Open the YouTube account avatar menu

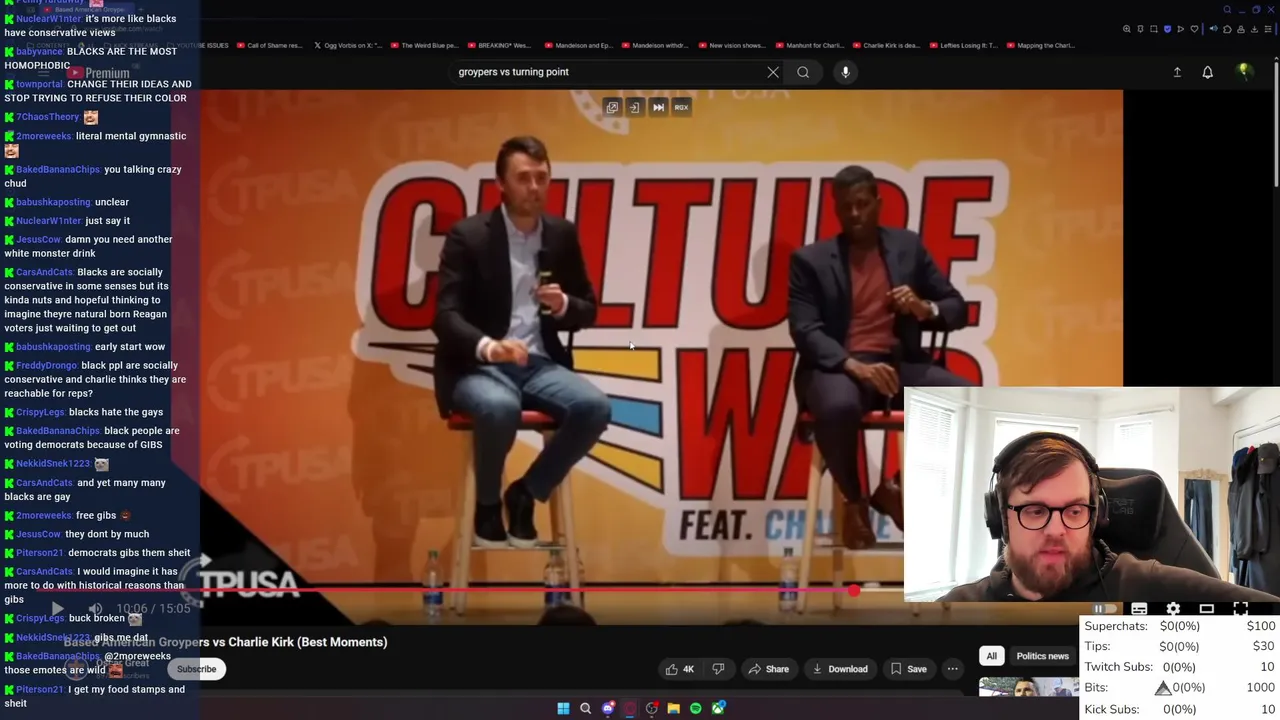coord(1244,72)
